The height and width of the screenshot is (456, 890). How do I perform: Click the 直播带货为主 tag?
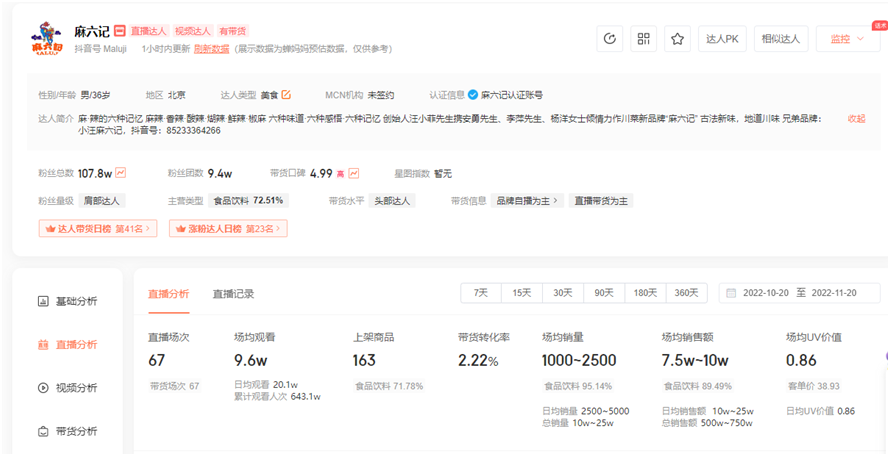tap(601, 200)
